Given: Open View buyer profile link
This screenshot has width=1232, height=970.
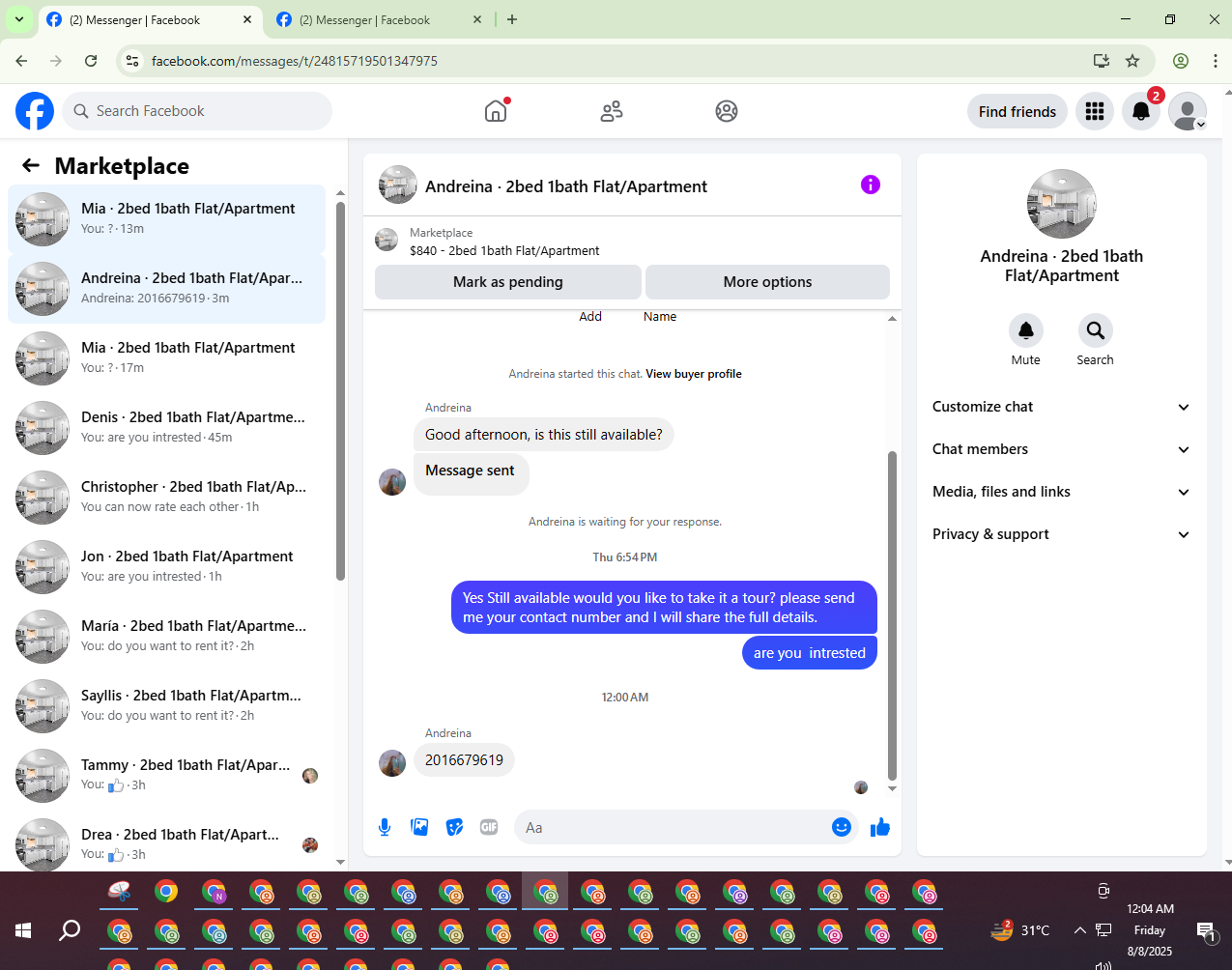Looking at the screenshot, I should 694,374.
